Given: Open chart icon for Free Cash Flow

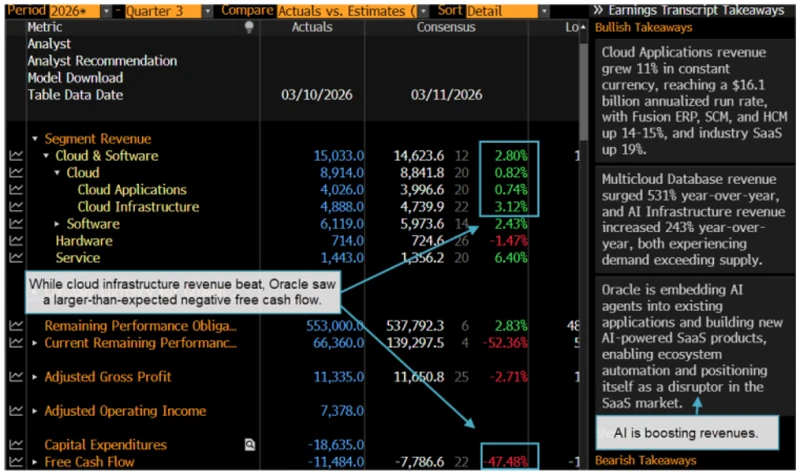Looking at the screenshot, I should coord(16,462).
